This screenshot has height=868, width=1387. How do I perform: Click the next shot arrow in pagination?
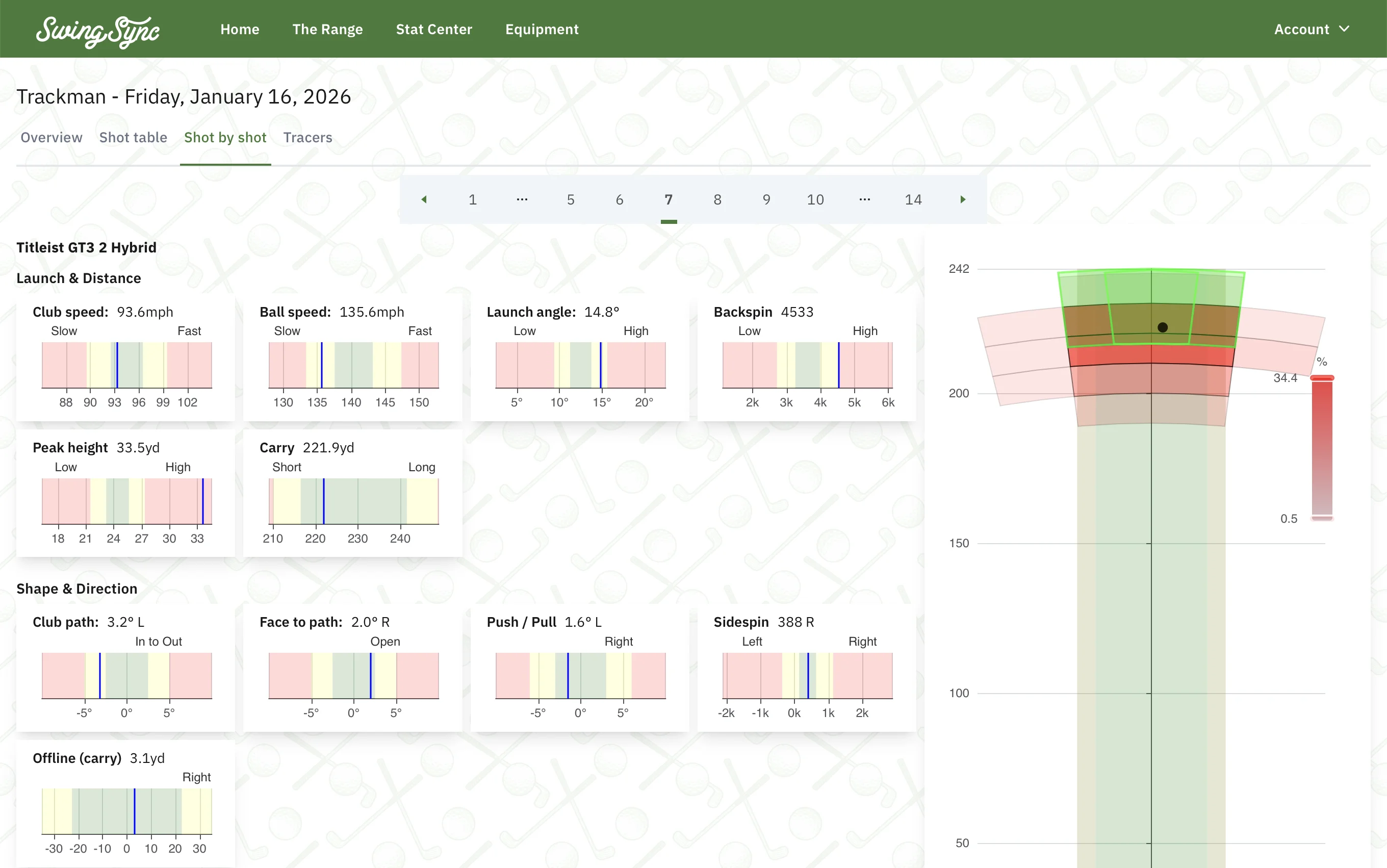click(962, 199)
